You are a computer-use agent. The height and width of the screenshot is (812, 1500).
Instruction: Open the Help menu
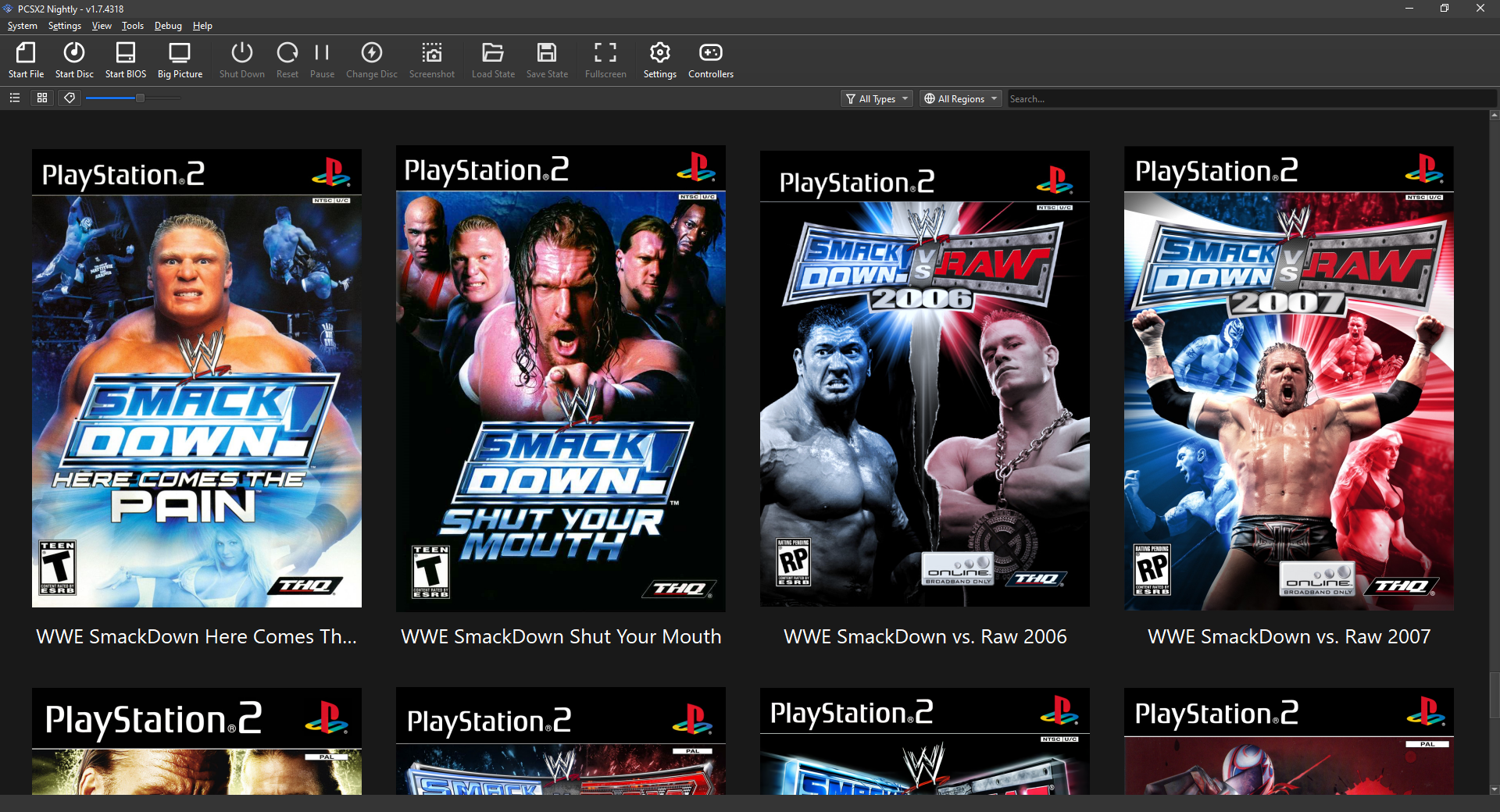click(x=202, y=26)
